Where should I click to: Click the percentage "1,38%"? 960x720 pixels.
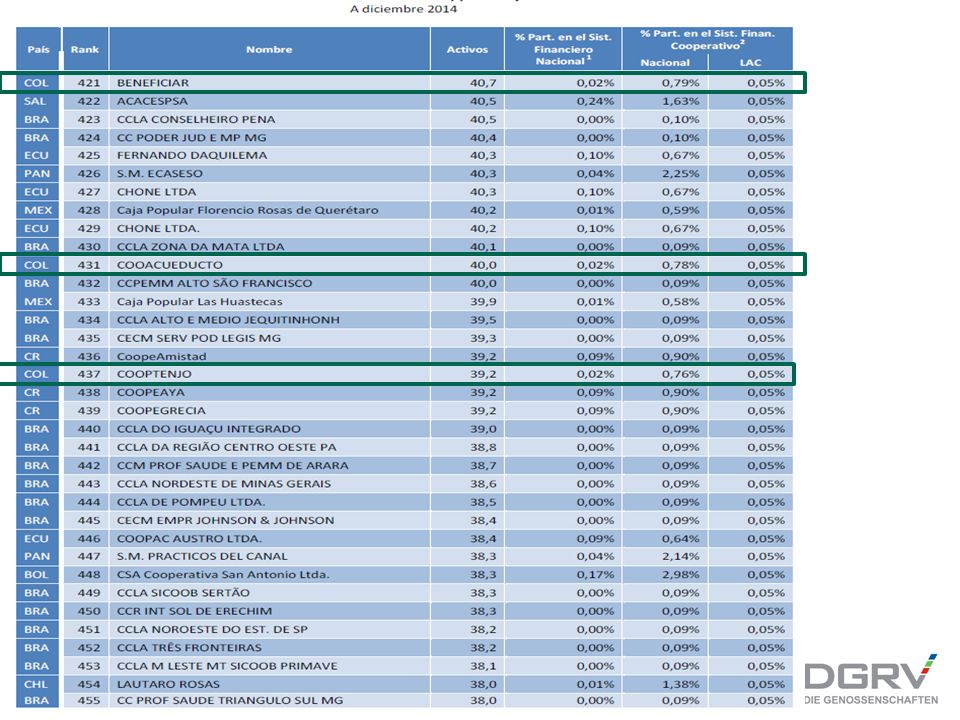point(680,684)
